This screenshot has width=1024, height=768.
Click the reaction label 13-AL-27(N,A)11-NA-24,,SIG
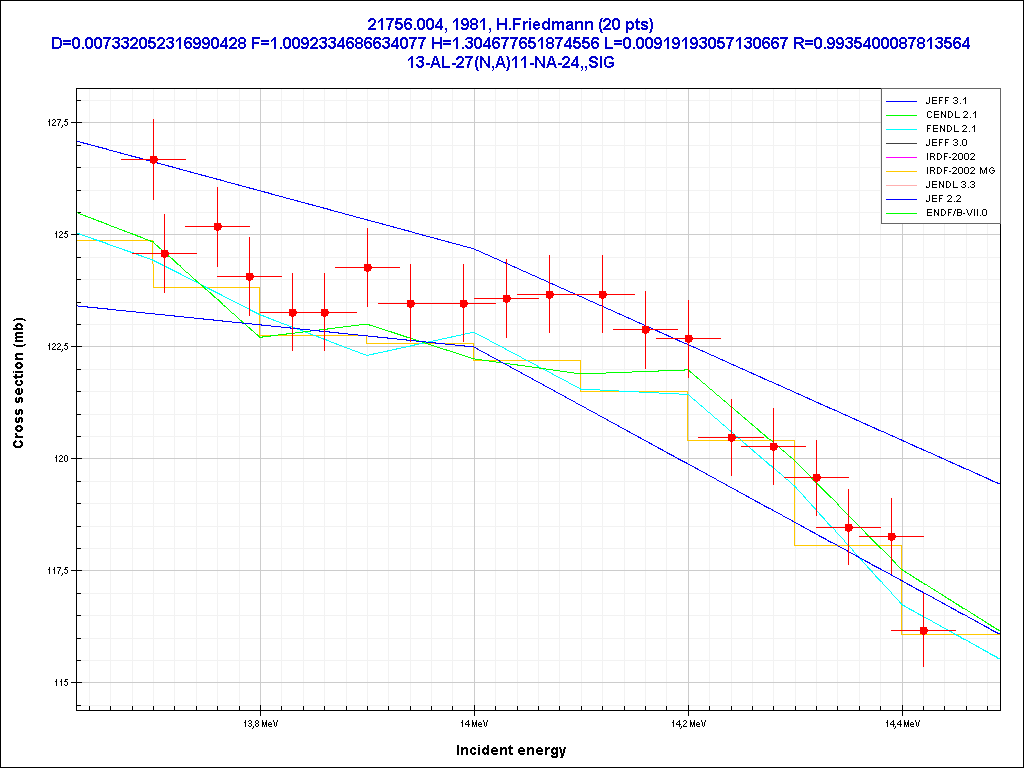(511, 61)
